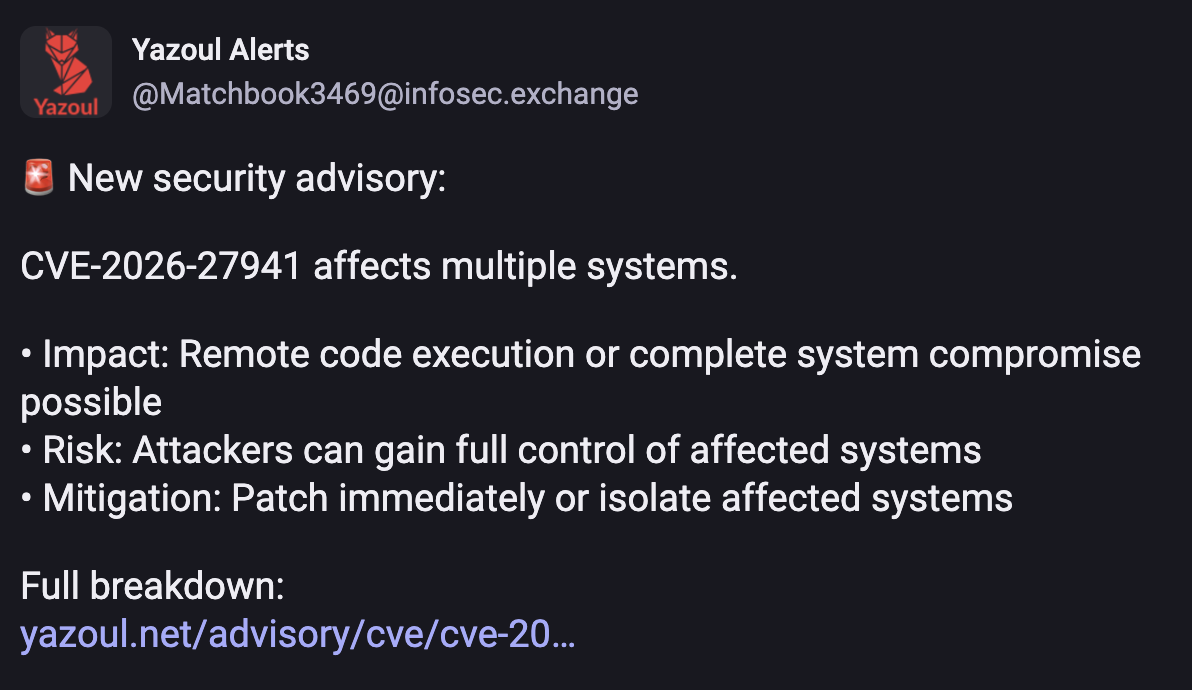1192x690 pixels.
Task: Click the word "possible" on the wrapped line
Action: [91, 402]
